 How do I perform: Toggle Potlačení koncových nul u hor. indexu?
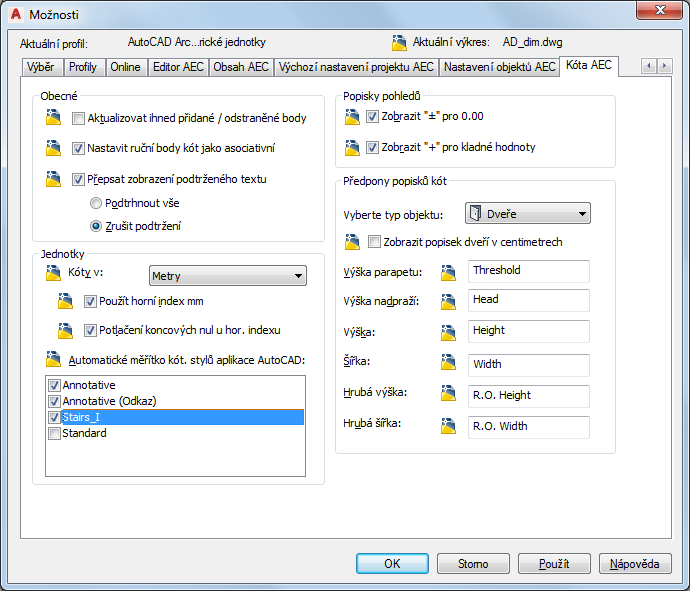coord(90,330)
